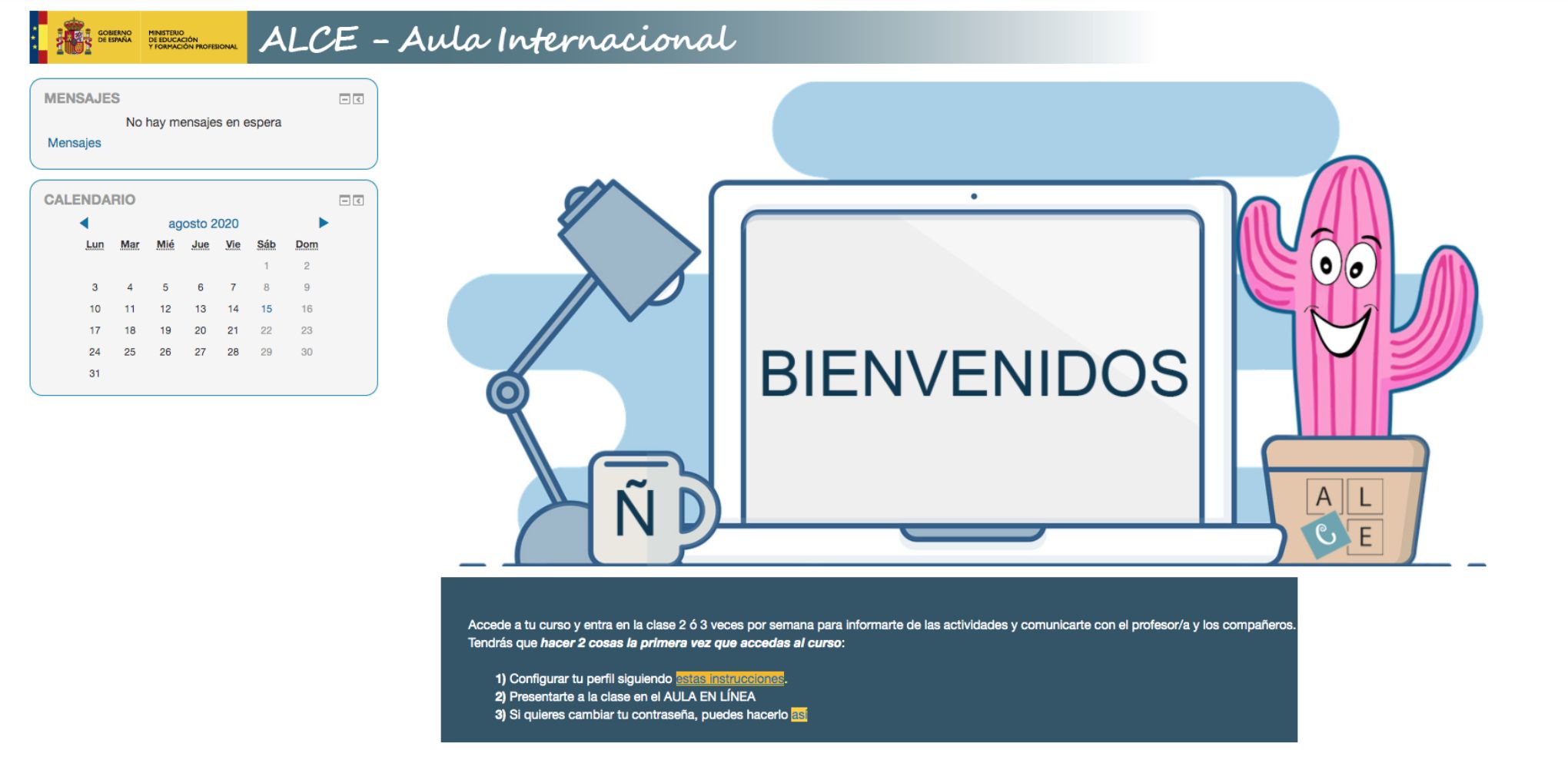Advance the calendar to the next month
Viewport: 1568px width, 763px height.
pyautogui.click(x=324, y=222)
